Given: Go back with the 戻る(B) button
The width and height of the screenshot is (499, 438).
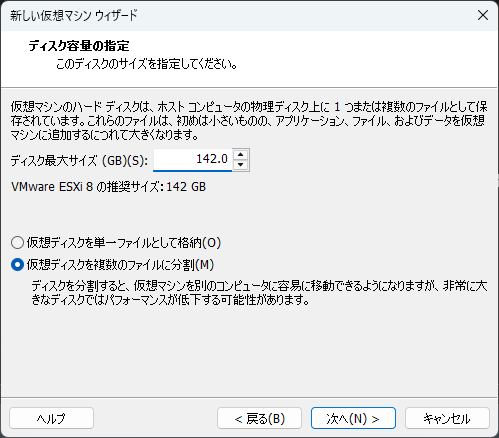Looking at the screenshot, I should pos(259,418).
